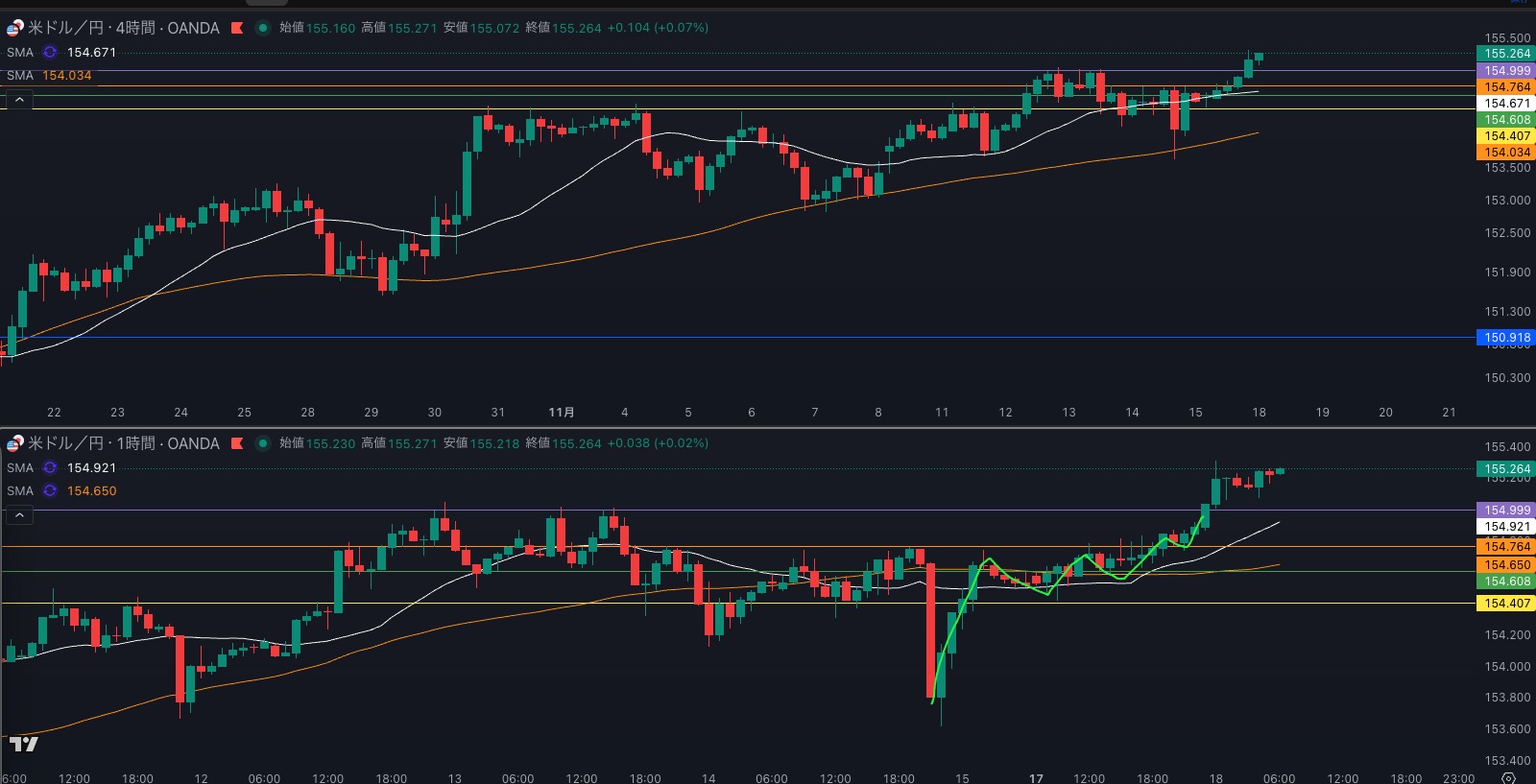The image size is (1536, 784).
Task: Click refresh icon beside SMA 154.650
Action: 50,491
